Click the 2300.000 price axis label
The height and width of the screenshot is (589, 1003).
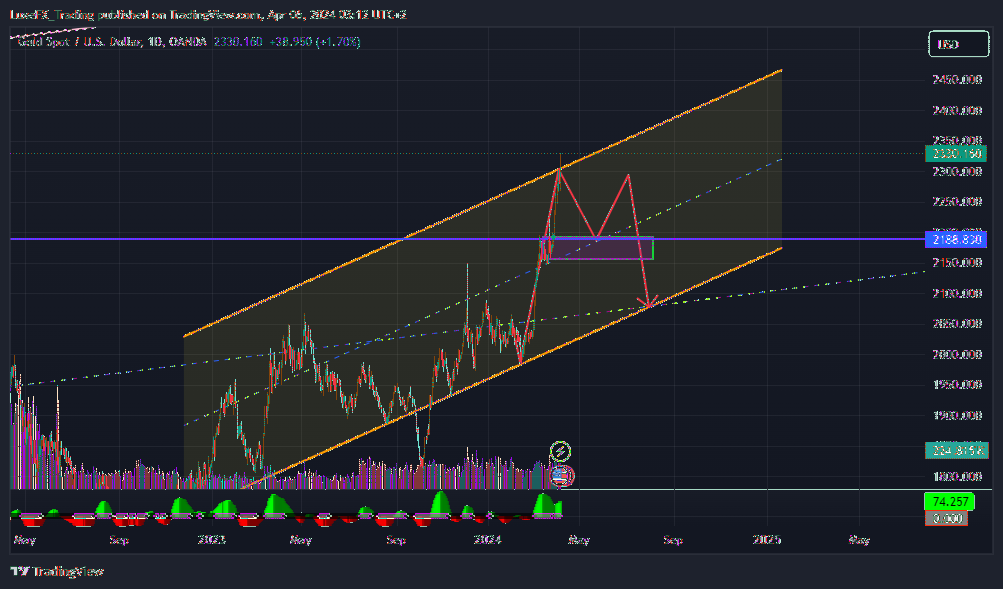957,171
